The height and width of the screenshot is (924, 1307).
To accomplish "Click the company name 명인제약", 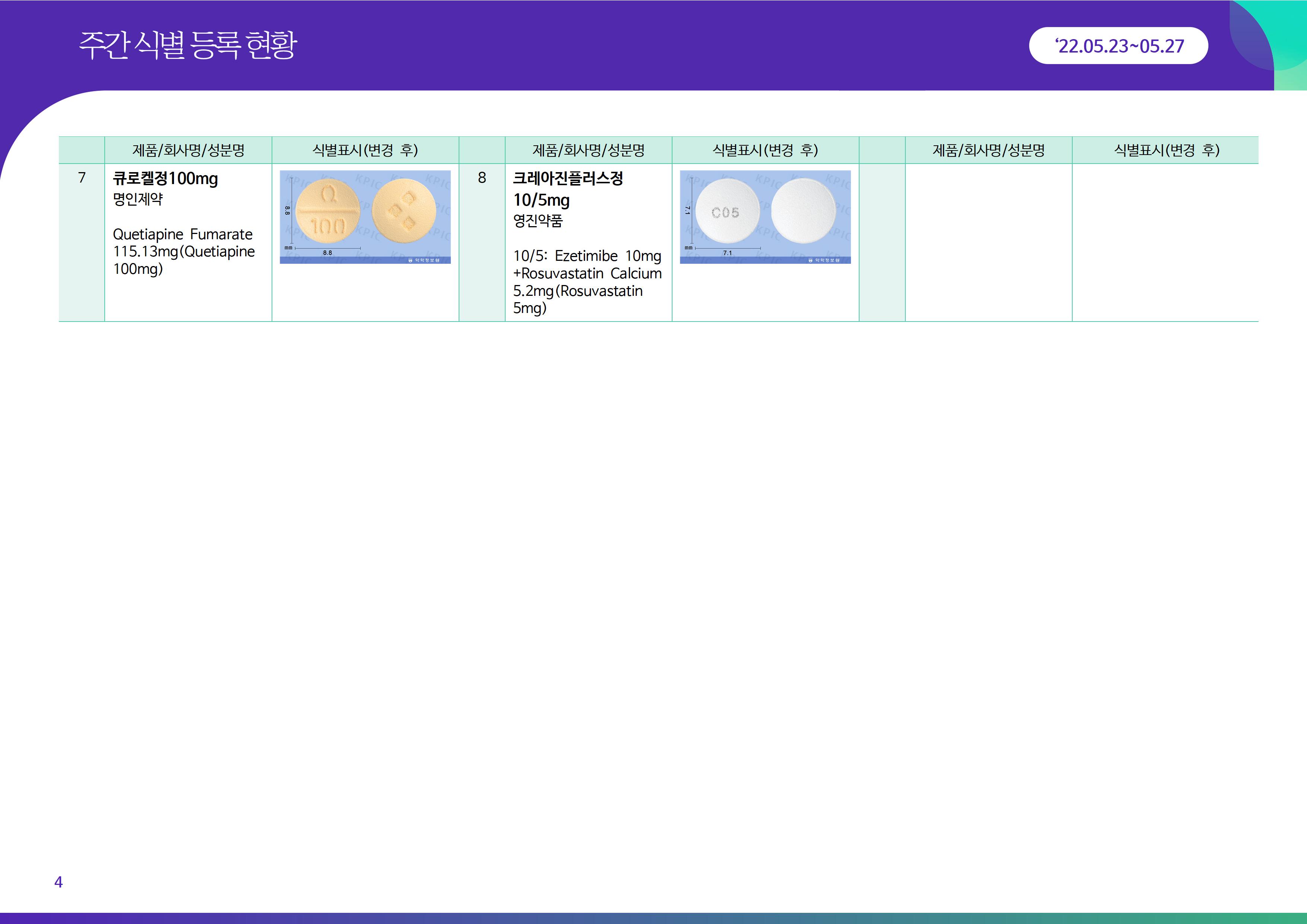I will coord(138,199).
